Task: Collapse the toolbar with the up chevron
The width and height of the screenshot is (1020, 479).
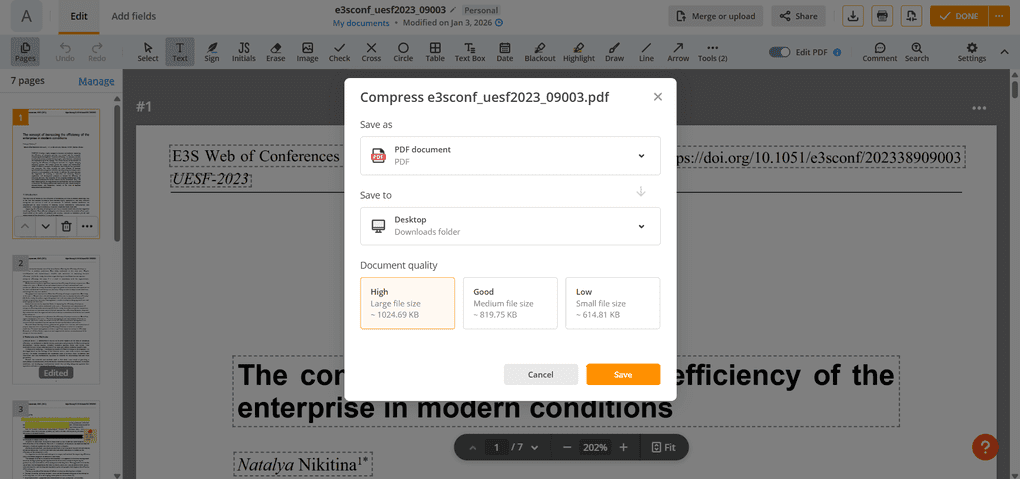Action: coord(1004,52)
